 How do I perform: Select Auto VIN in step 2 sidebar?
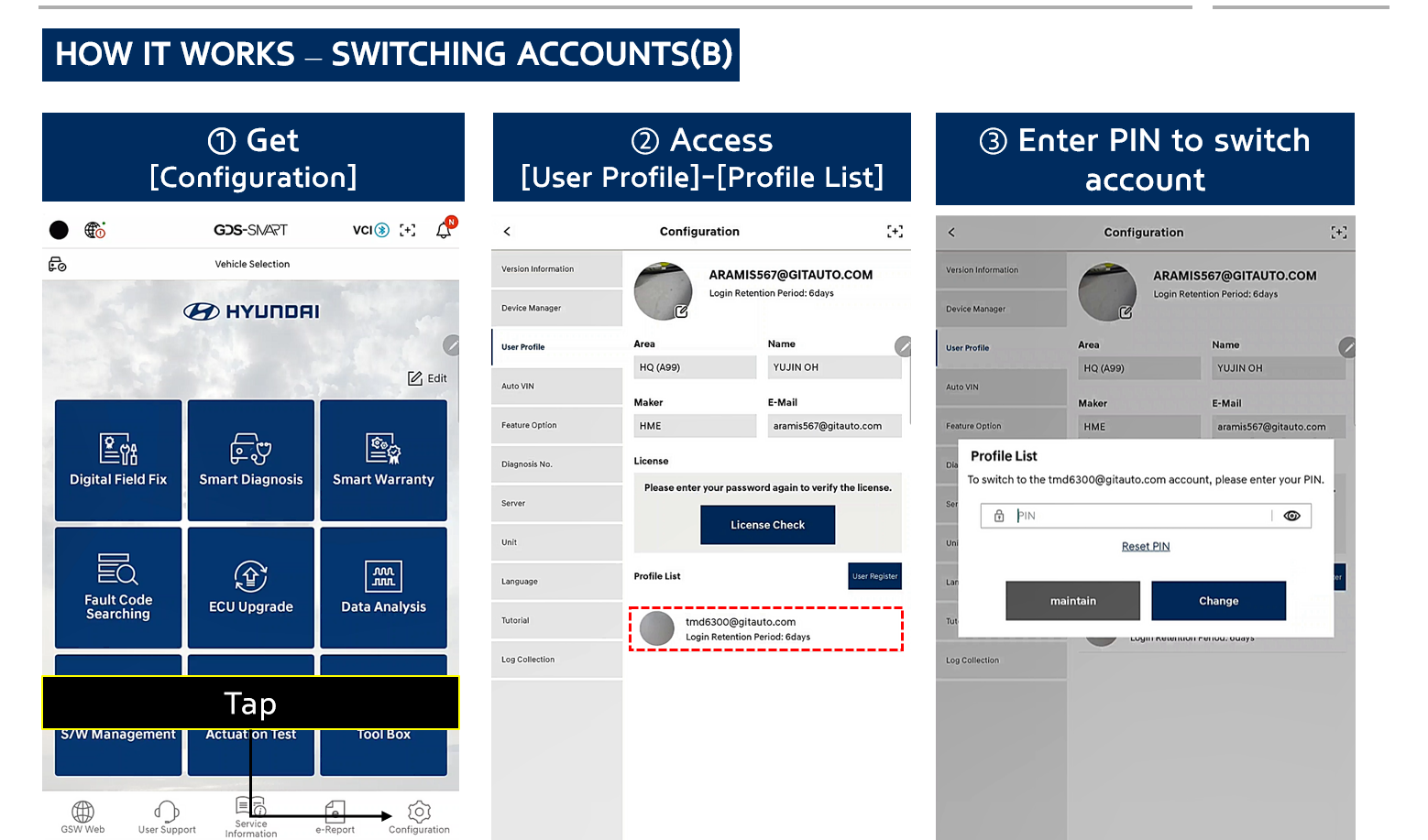[x=556, y=387]
